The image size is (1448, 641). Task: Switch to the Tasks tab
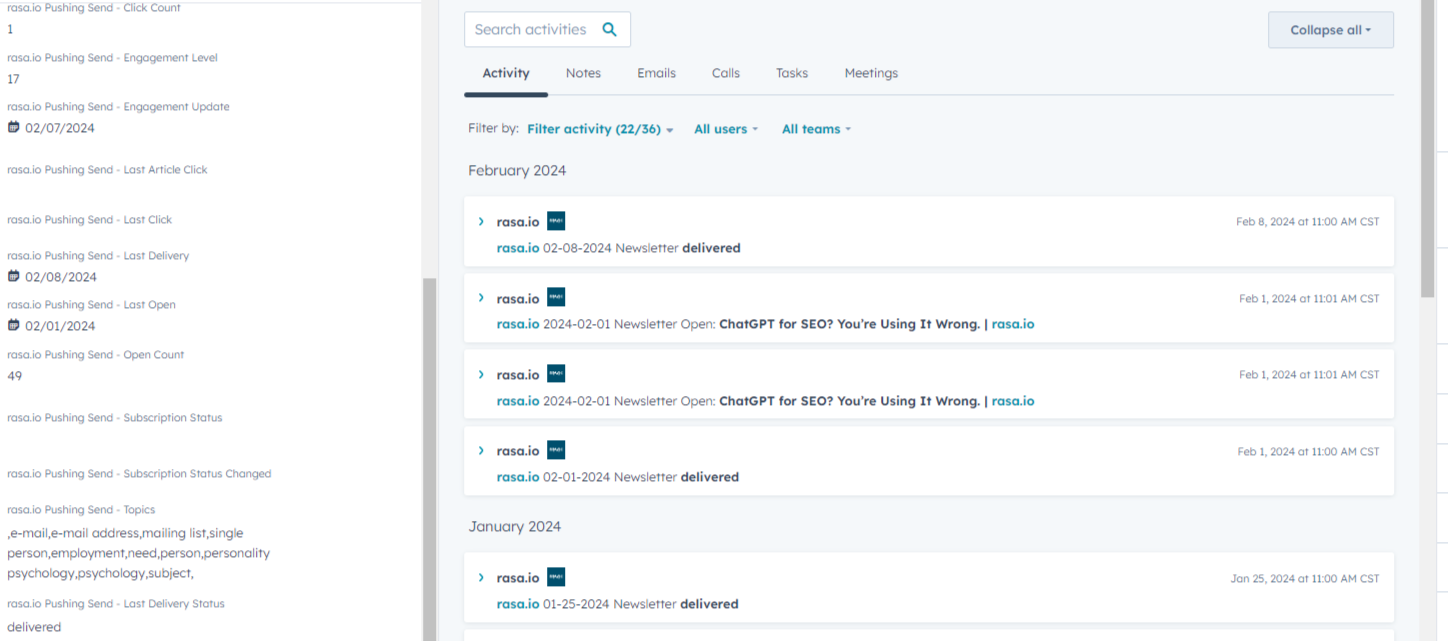[792, 73]
